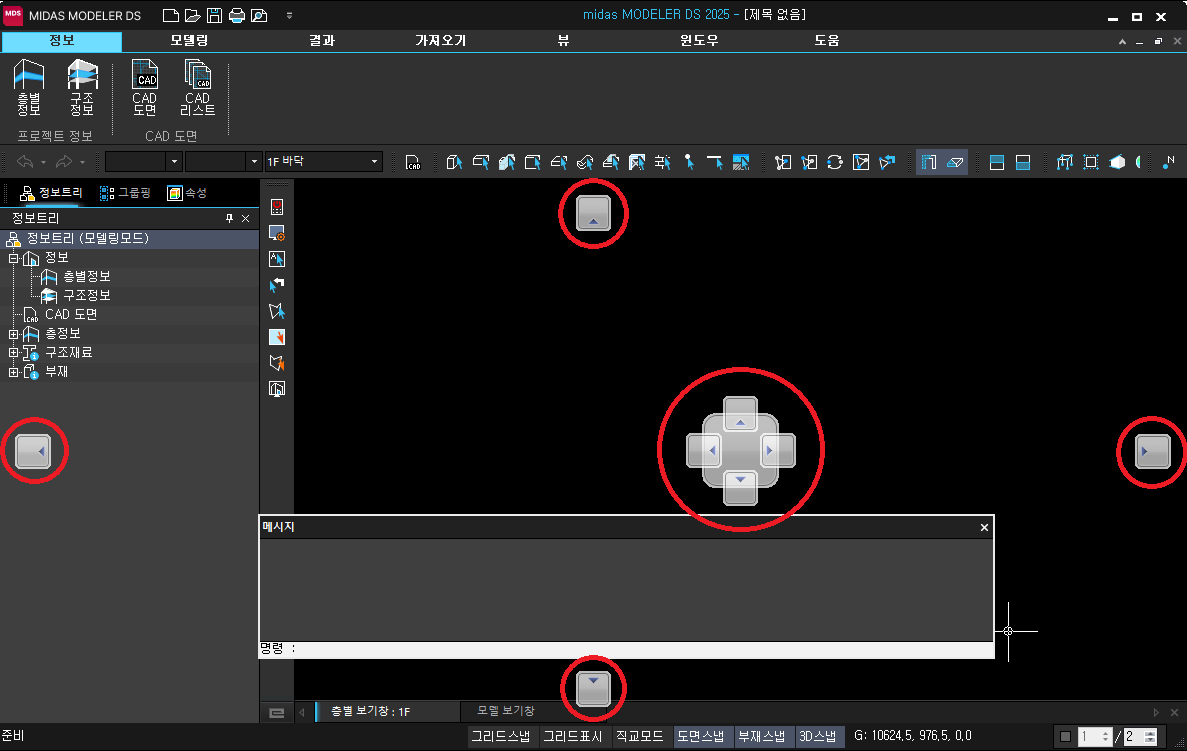Click the CAD 도면 ribbon icon
The height and width of the screenshot is (751, 1187).
coord(145,88)
